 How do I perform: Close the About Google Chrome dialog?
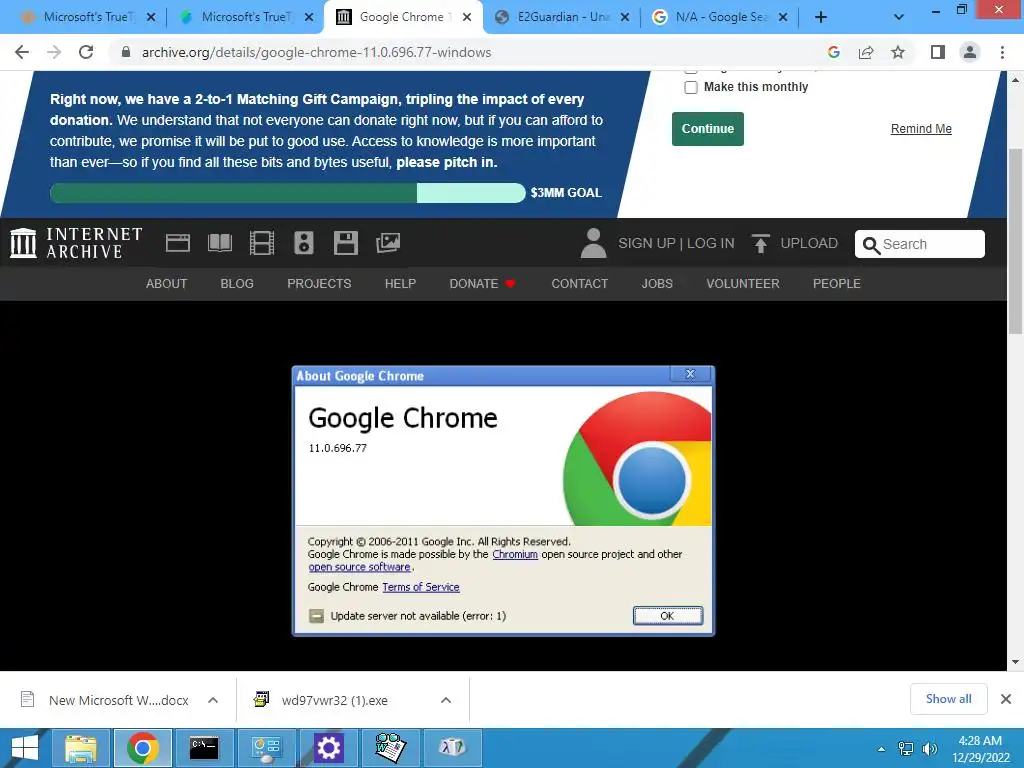pos(690,374)
